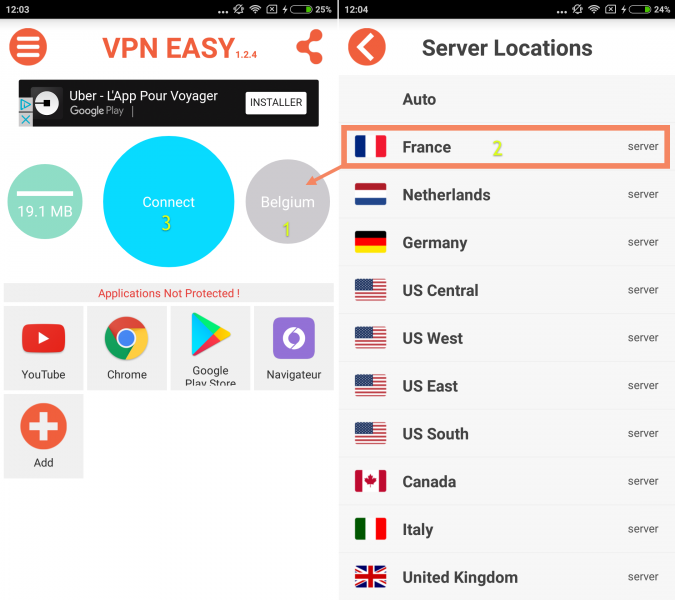Select the US East server
The height and width of the screenshot is (600, 675).
pos(507,386)
